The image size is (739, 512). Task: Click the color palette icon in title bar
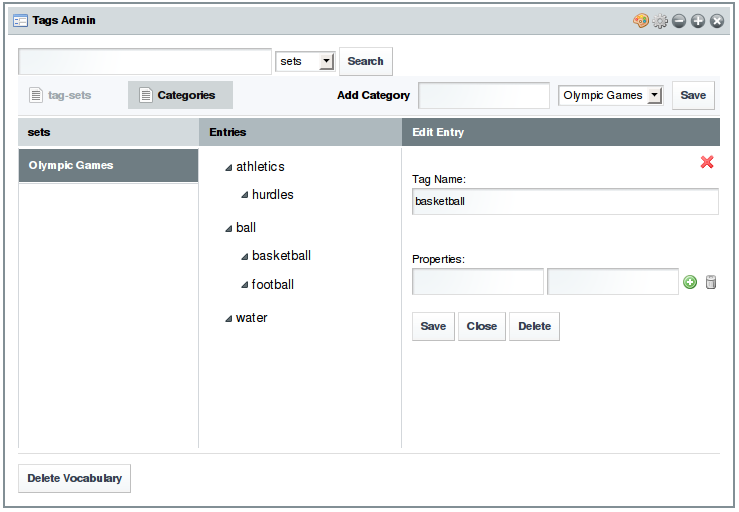click(641, 20)
